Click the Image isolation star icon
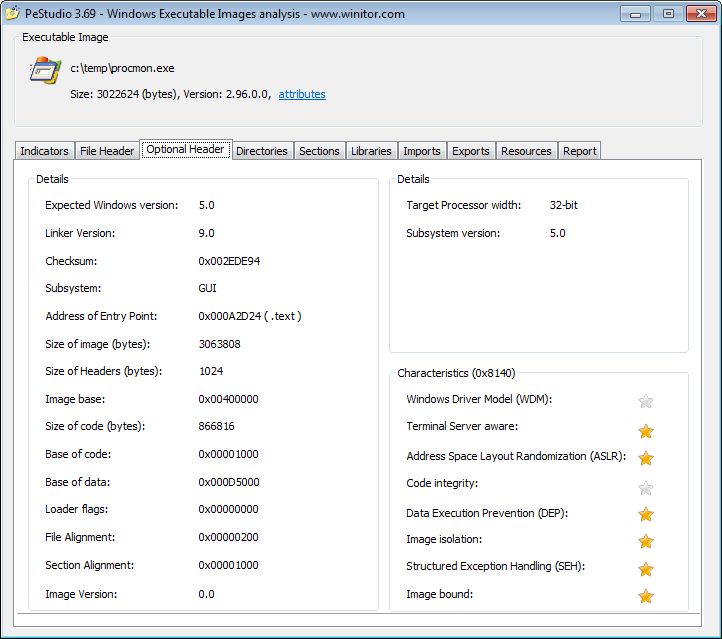The width and height of the screenshot is (722, 639). click(x=646, y=541)
